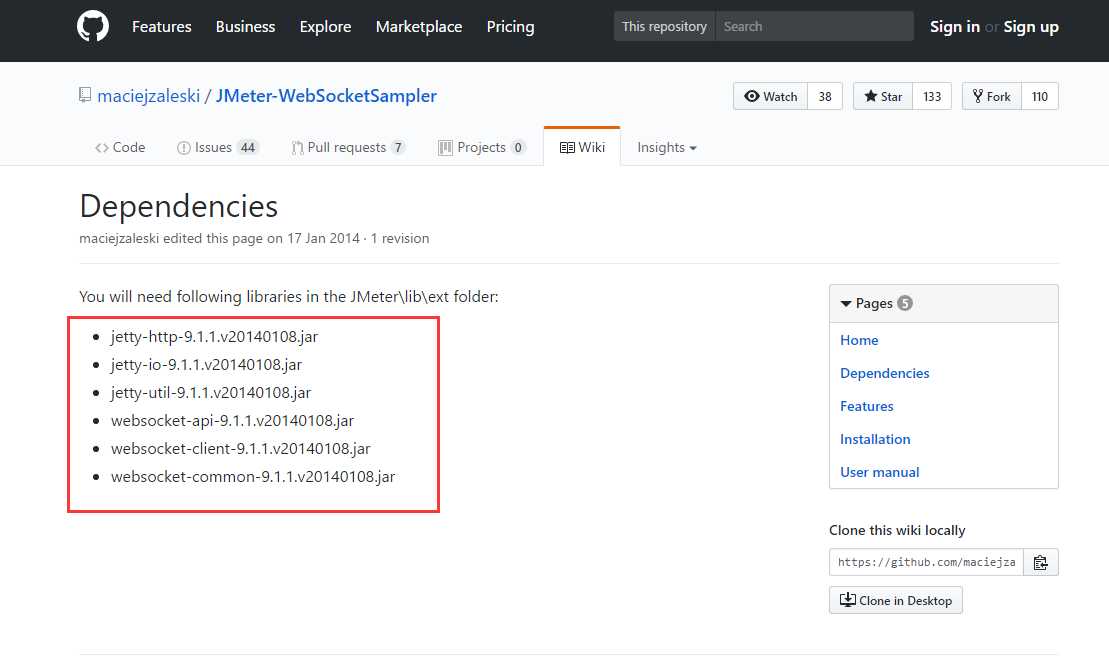
Task: Open Marketplace in top navigation
Action: tap(419, 27)
